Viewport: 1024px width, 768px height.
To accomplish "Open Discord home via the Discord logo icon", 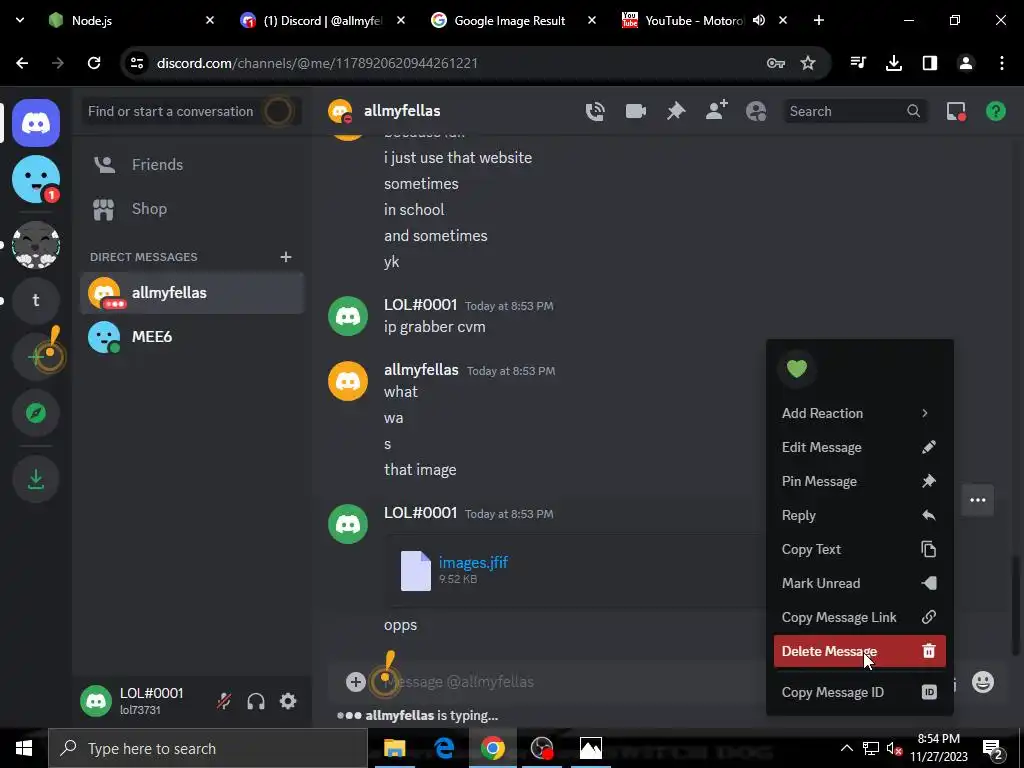I will click(36, 123).
